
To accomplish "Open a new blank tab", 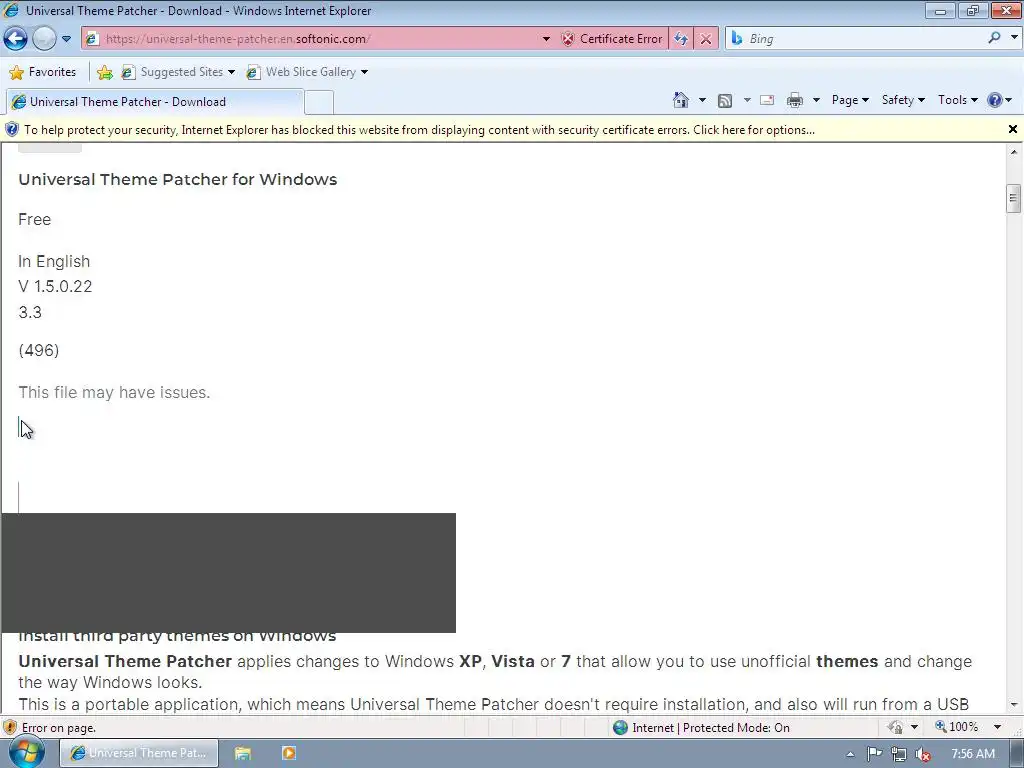I will click(319, 103).
